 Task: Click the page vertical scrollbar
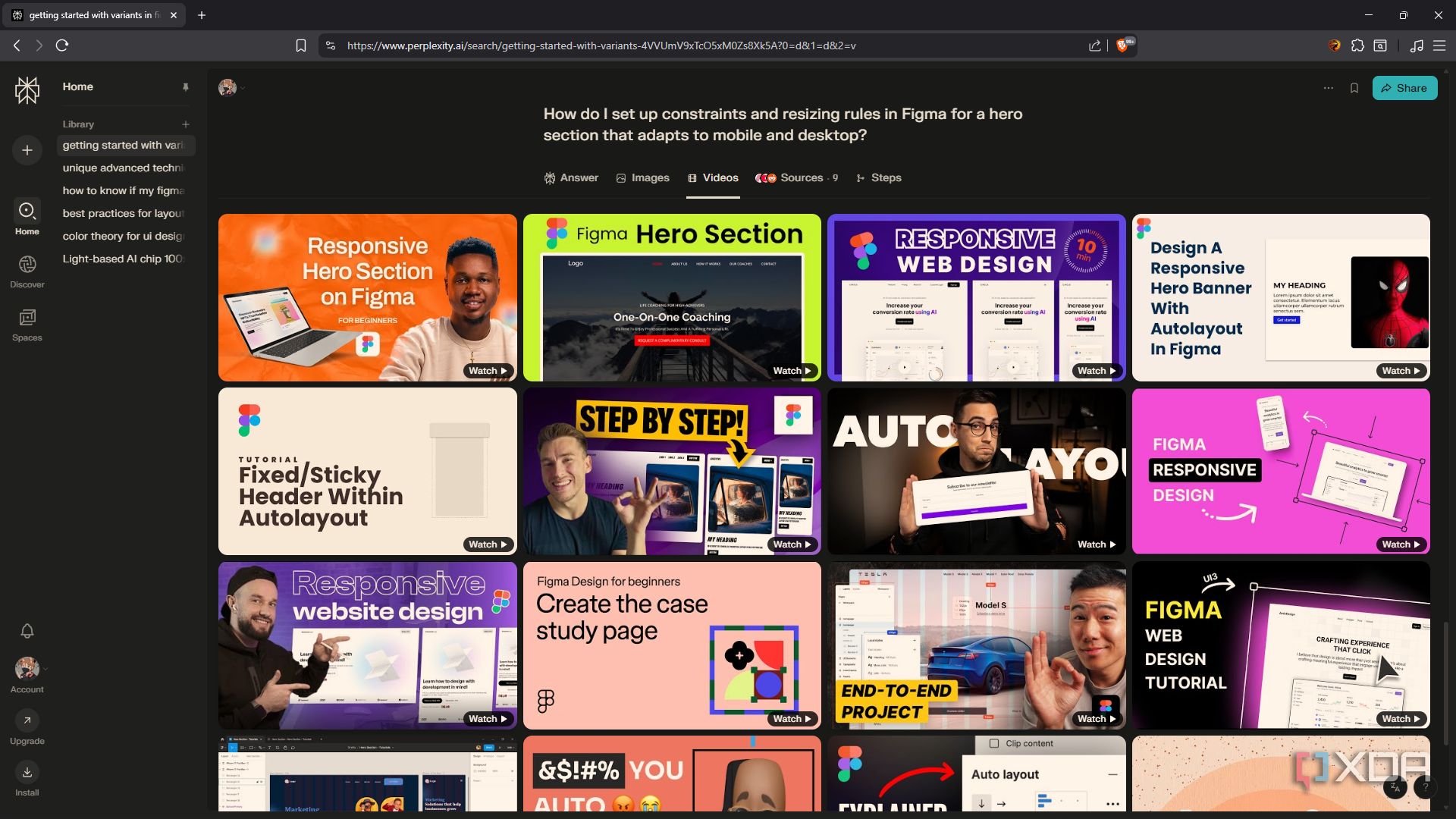pyautogui.click(x=1446, y=682)
